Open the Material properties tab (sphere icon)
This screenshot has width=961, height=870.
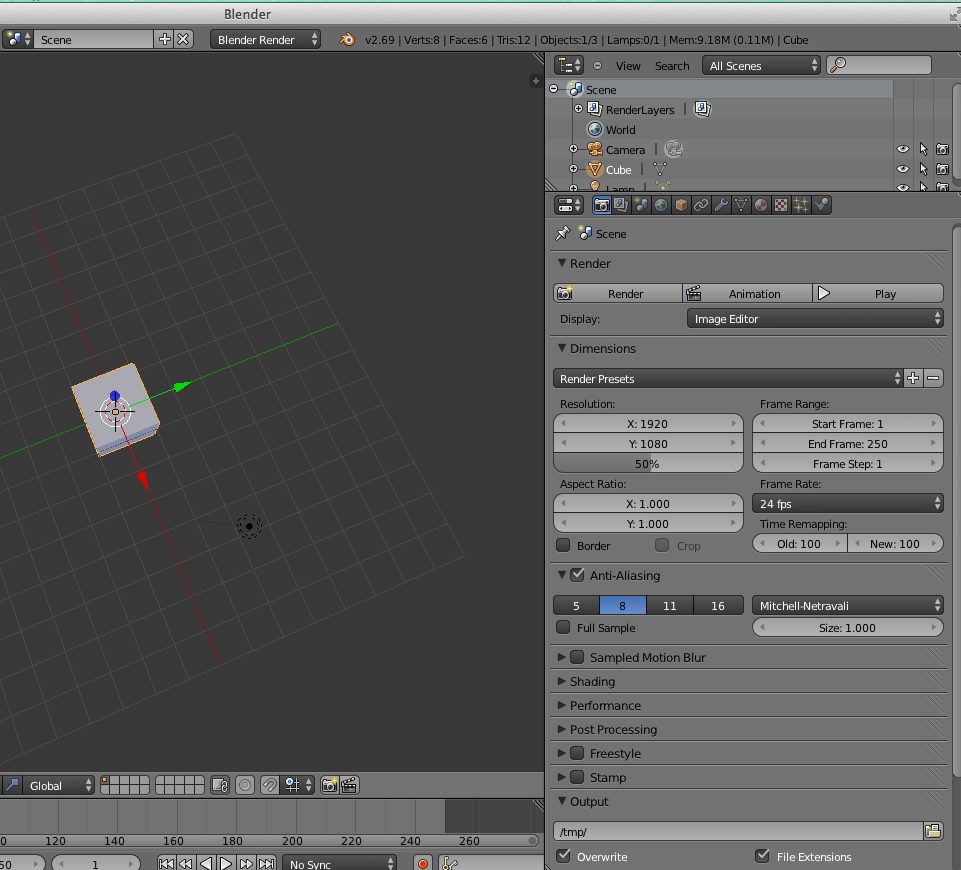pyautogui.click(x=761, y=205)
